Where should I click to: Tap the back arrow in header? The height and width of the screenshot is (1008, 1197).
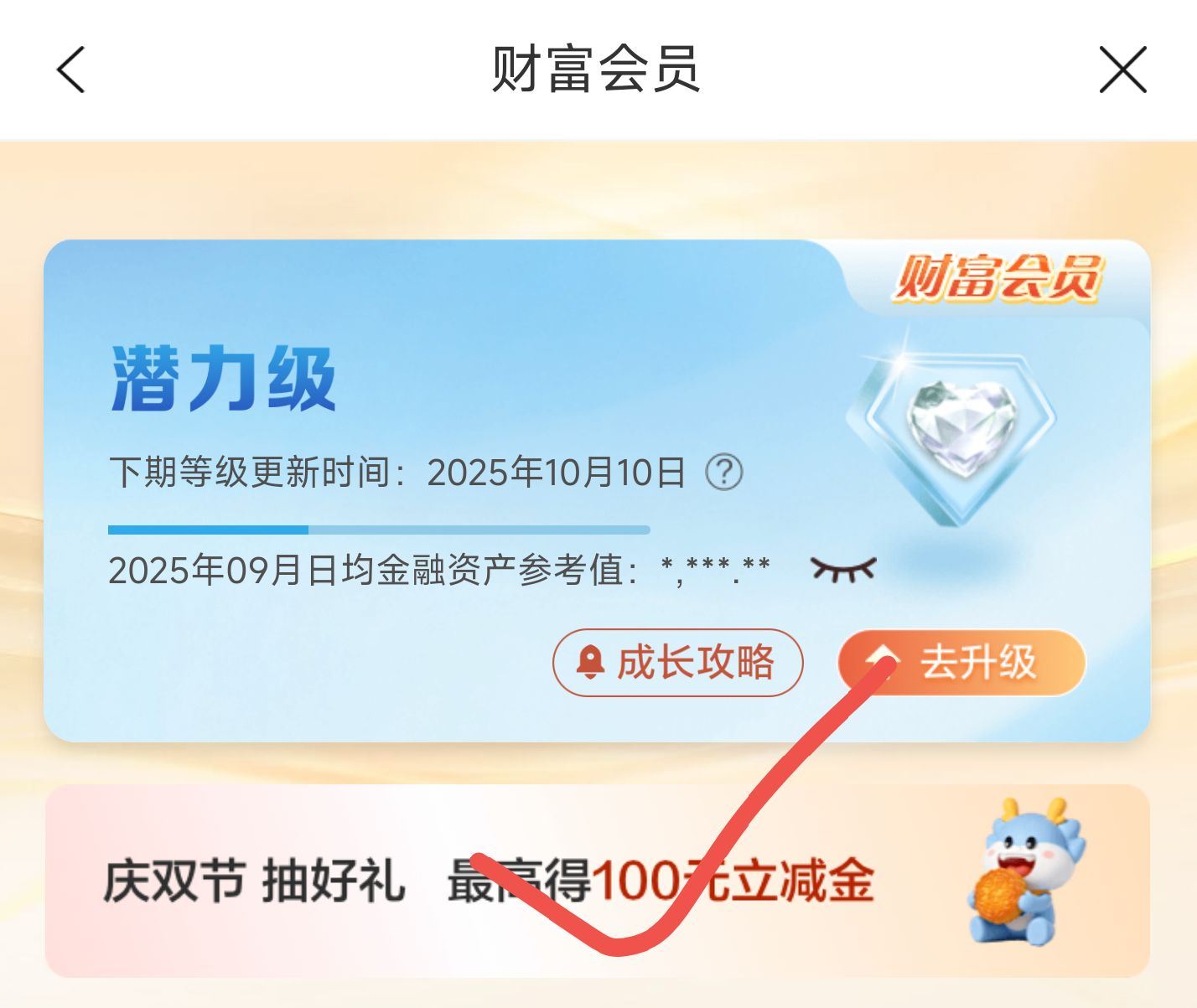(71, 70)
